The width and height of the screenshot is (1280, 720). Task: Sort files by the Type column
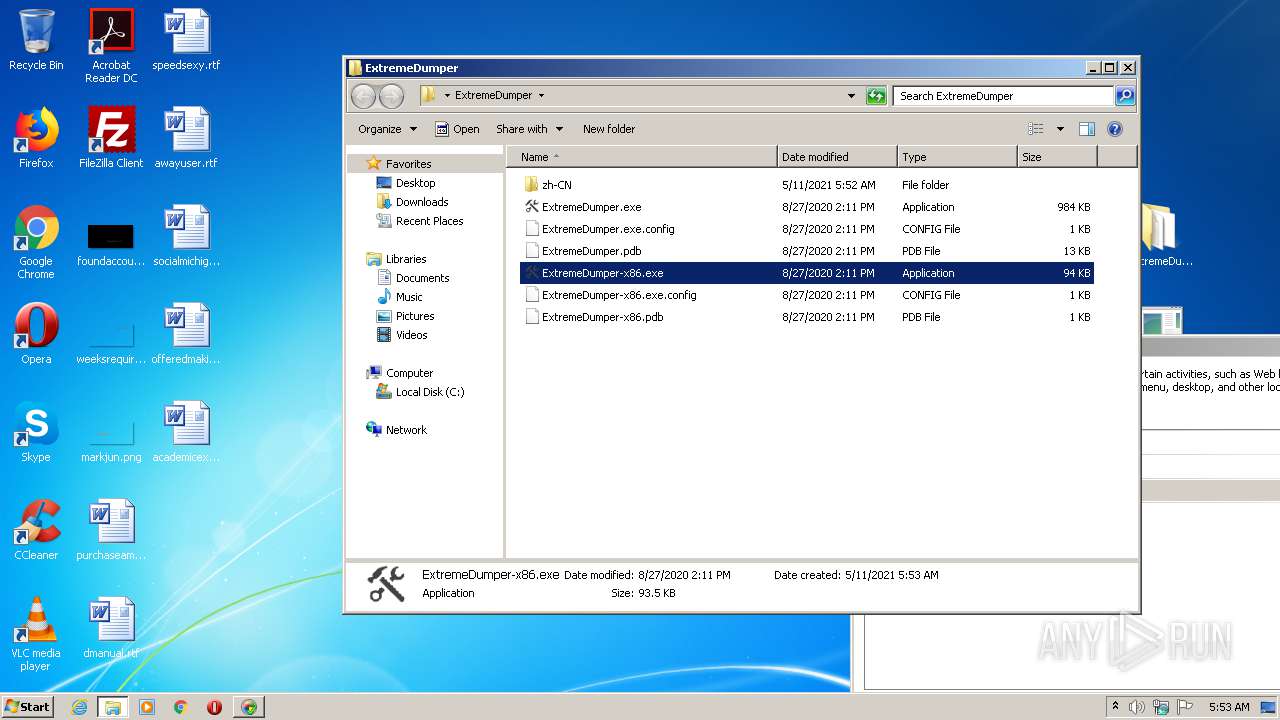pyautogui.click(x=957, y=157)
